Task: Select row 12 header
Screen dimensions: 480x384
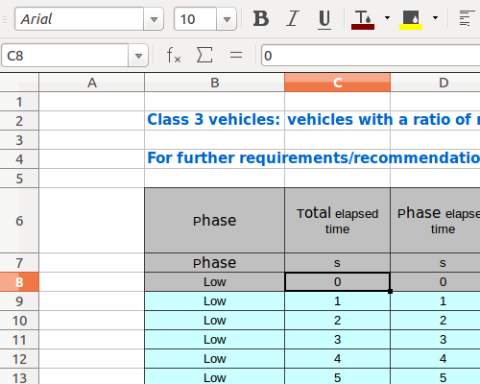Action: tap(19, 359)
